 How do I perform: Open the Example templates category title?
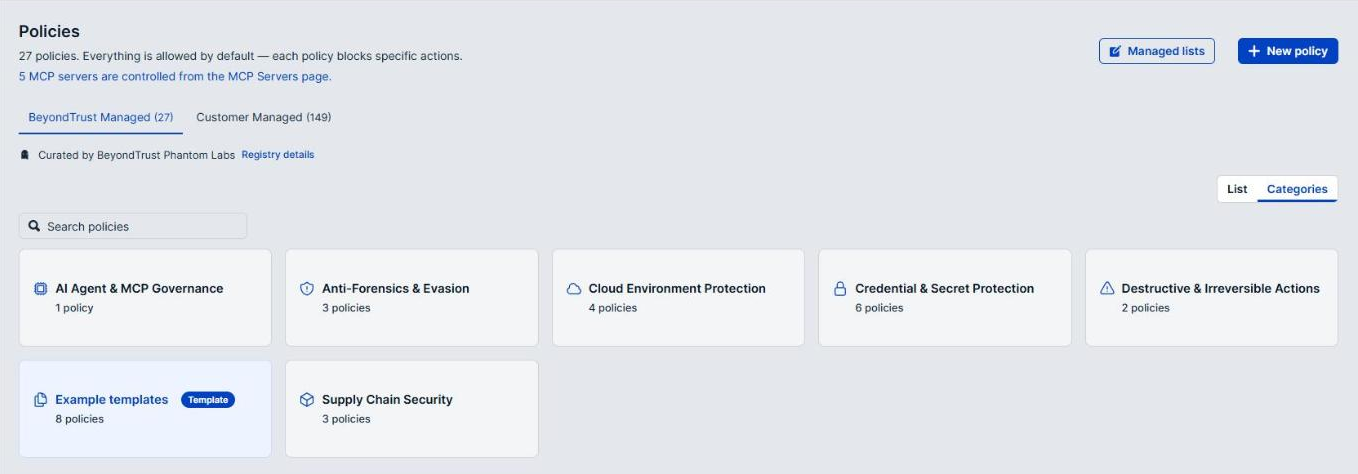[x=112, y=399]
